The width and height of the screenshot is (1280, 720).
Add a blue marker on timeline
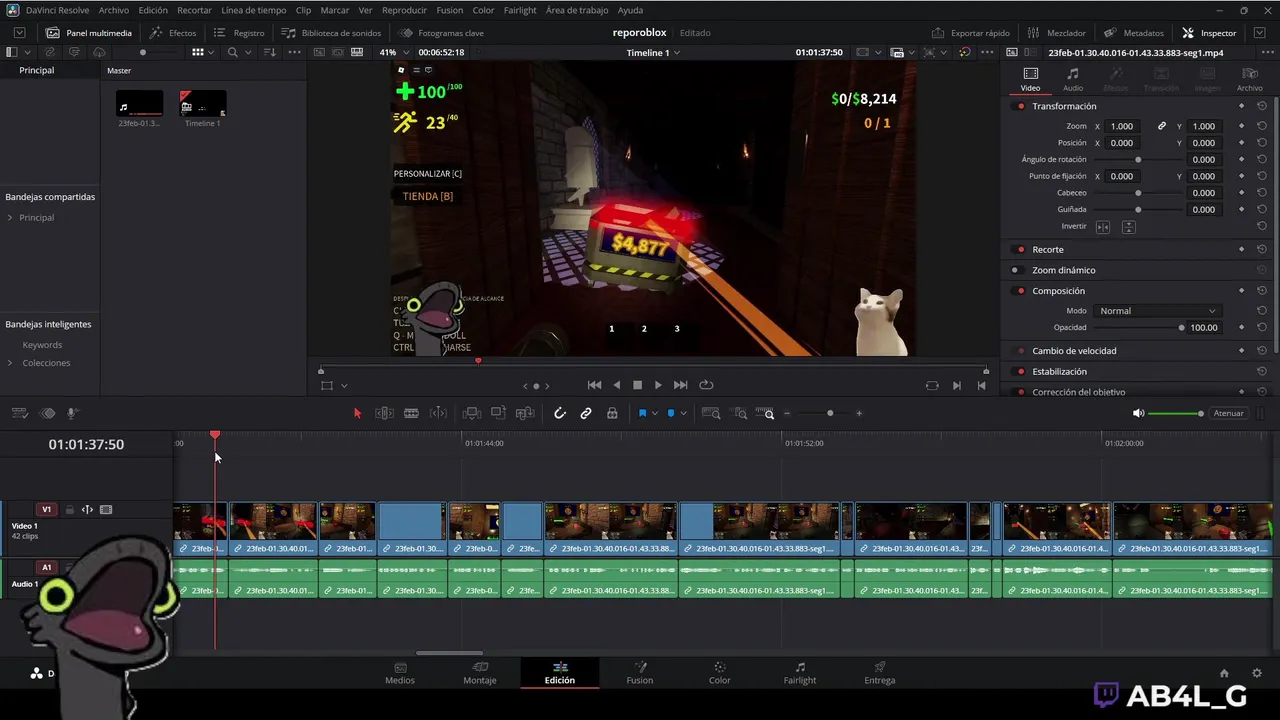[671, 413]
